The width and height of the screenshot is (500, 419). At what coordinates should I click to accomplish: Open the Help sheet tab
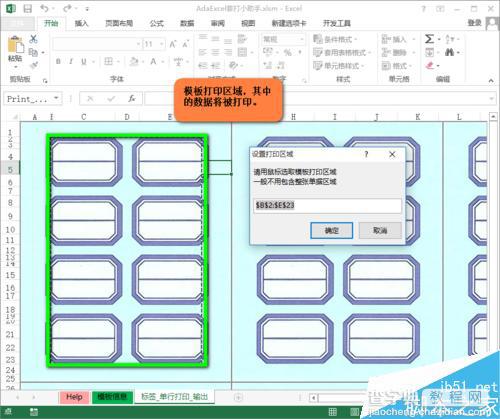click(74, 397)
